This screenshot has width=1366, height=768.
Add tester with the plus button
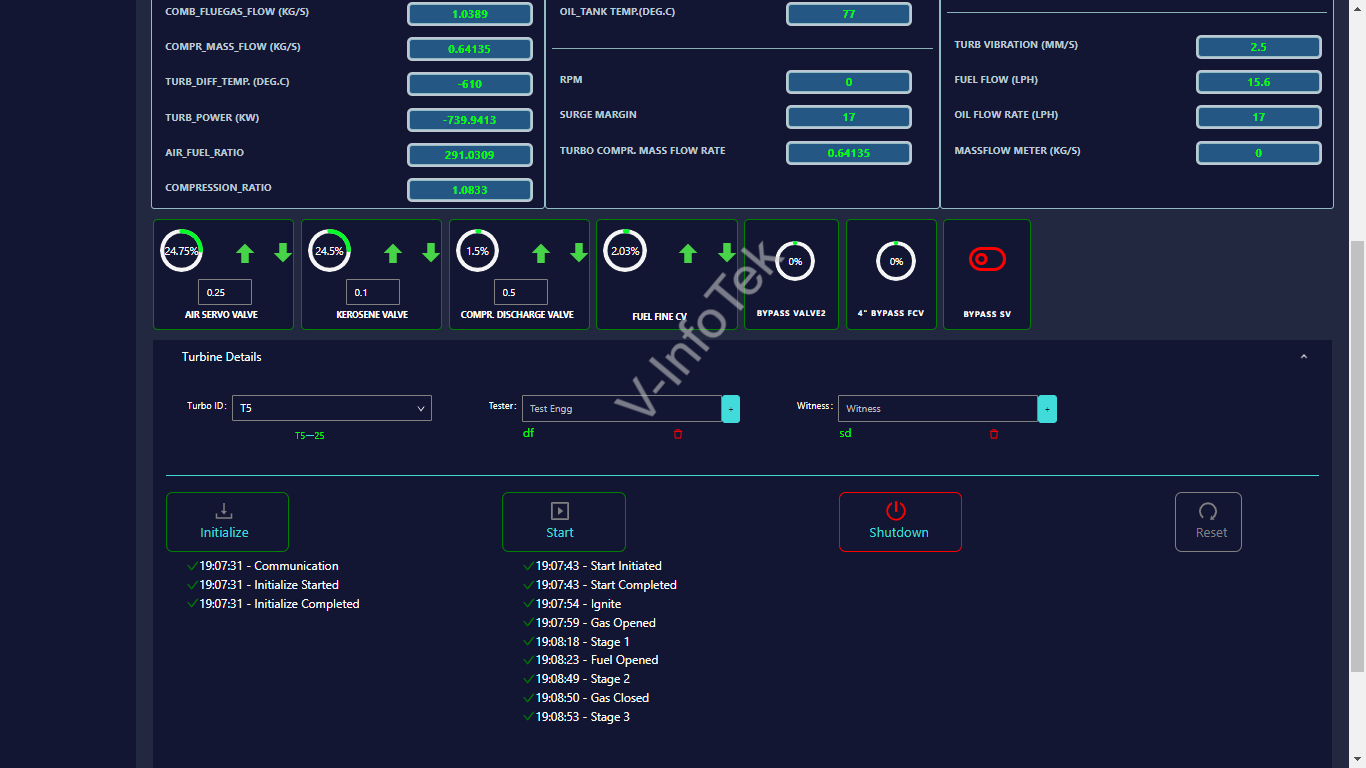[731, 408]
